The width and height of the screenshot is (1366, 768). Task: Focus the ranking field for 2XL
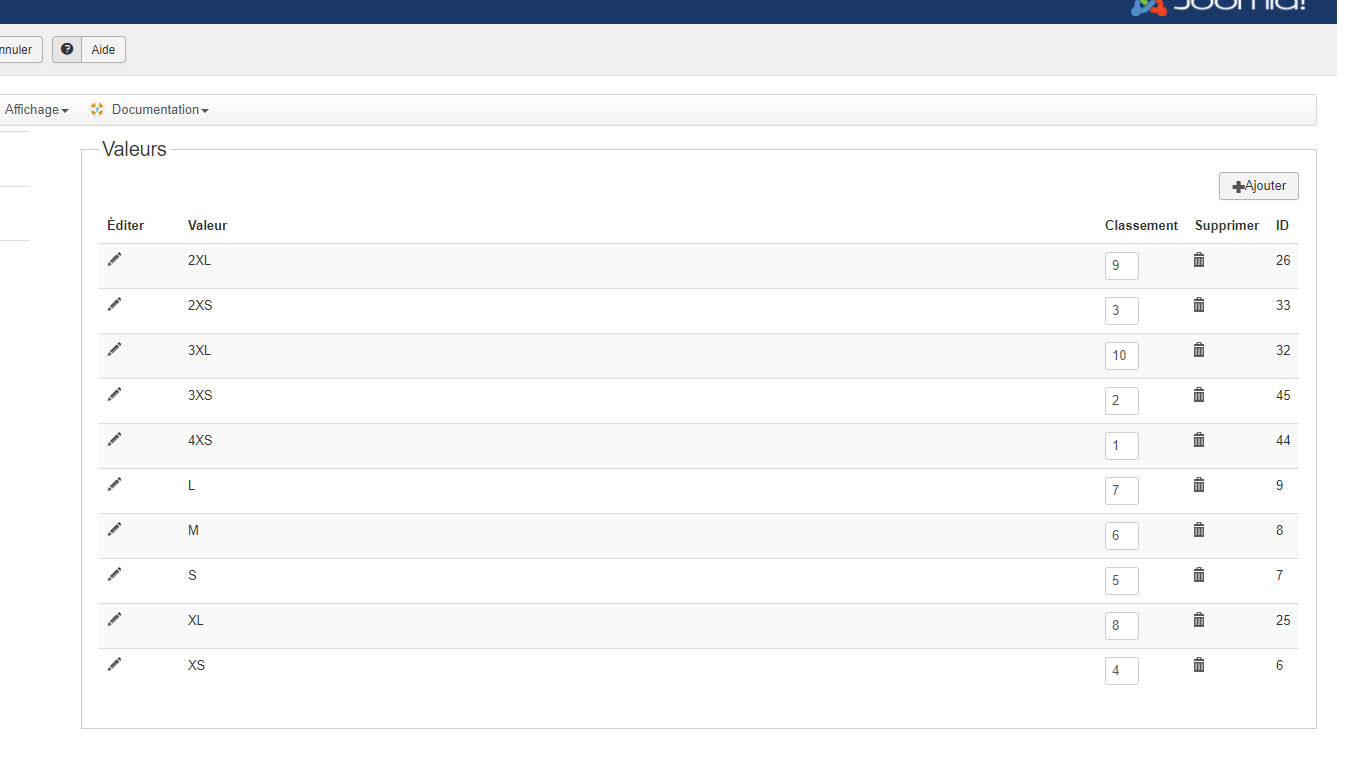(x=1121, y=266)
